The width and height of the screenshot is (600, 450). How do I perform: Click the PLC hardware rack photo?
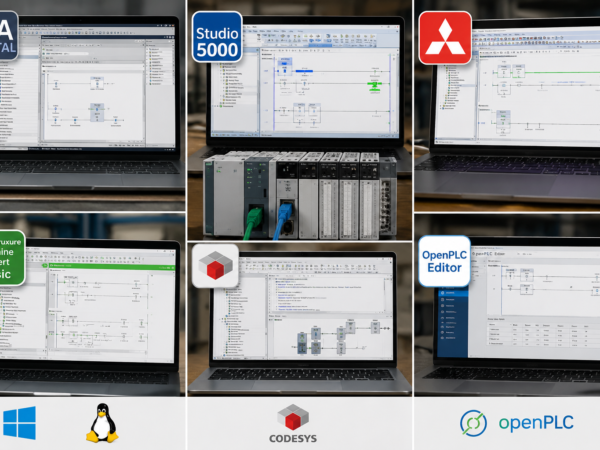pos(300,195)
